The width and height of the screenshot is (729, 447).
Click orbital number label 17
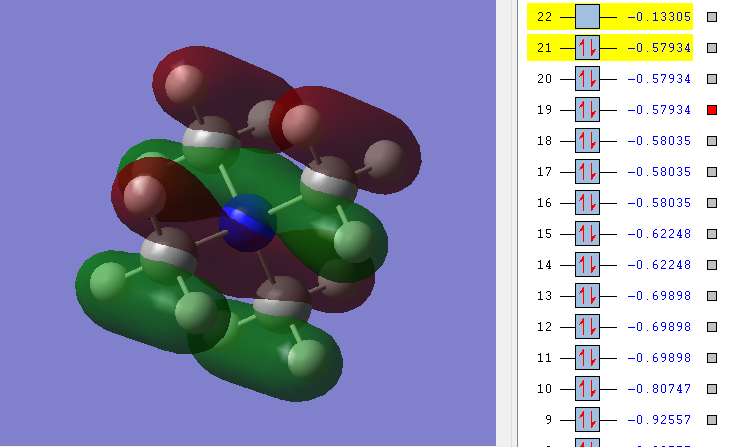point(544,172)
